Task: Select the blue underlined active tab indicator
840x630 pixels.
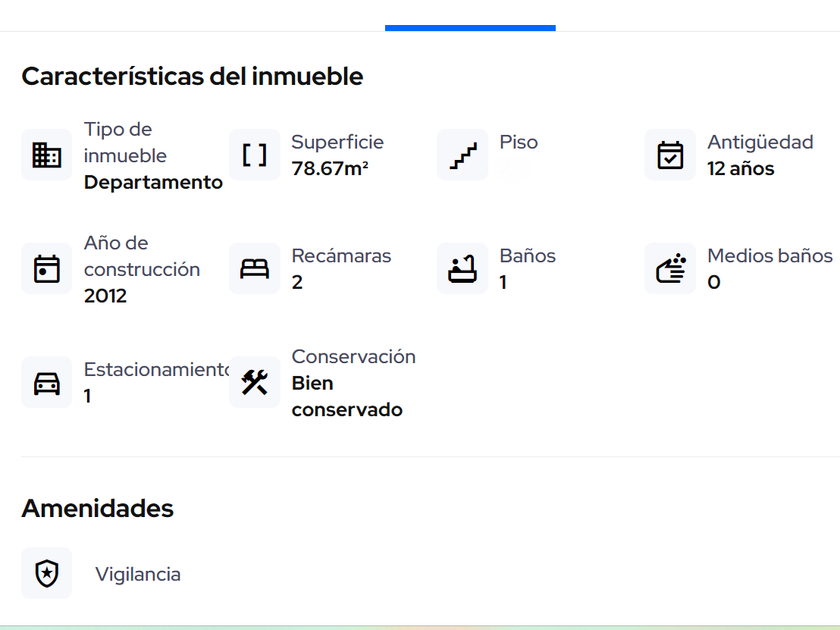Action: (470, 28)
